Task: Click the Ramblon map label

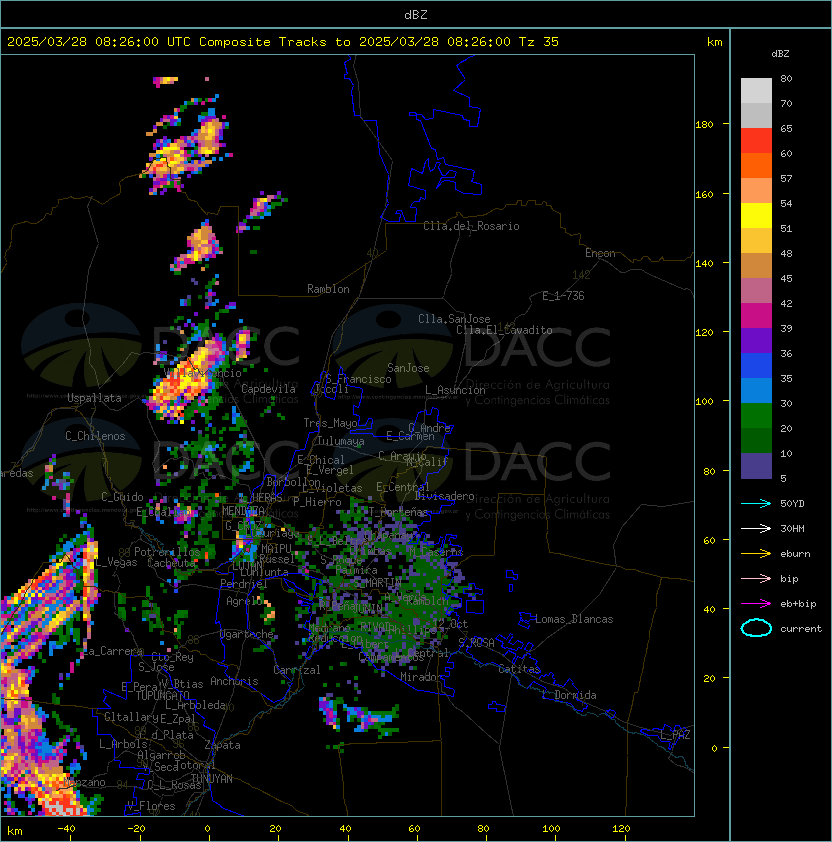Action: 328,289
